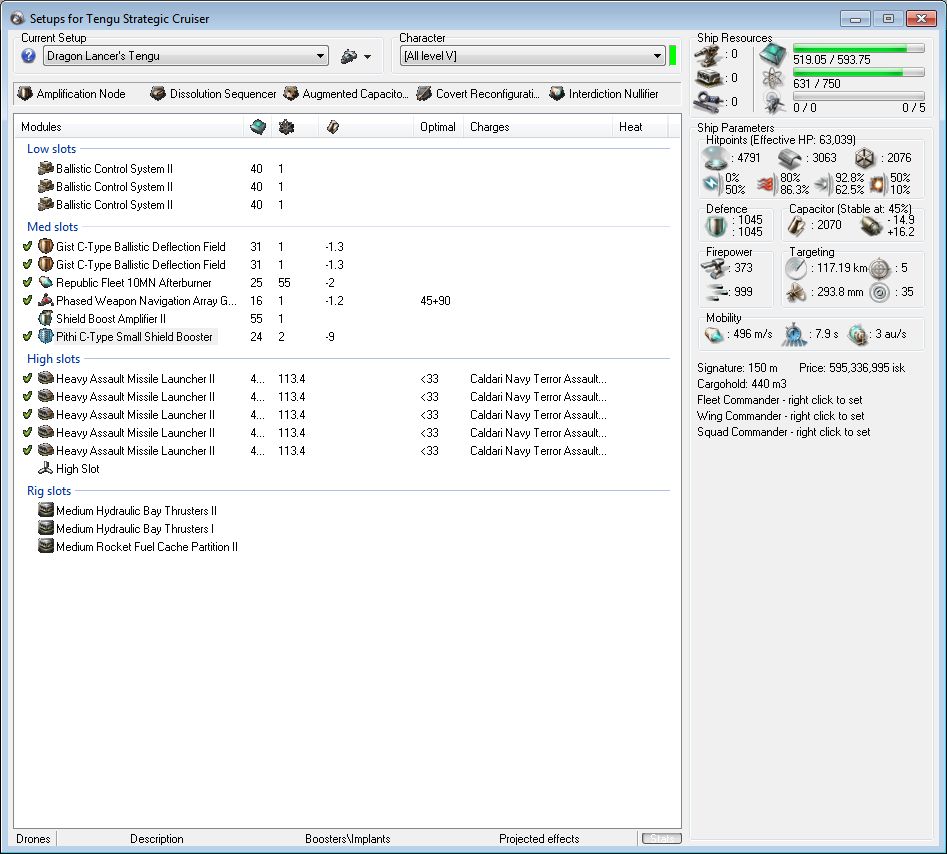Image resolution: width=947 pixels, height=854 pixels.
Task: Click the CPU resource icon
Action: (x=772, y=54)
